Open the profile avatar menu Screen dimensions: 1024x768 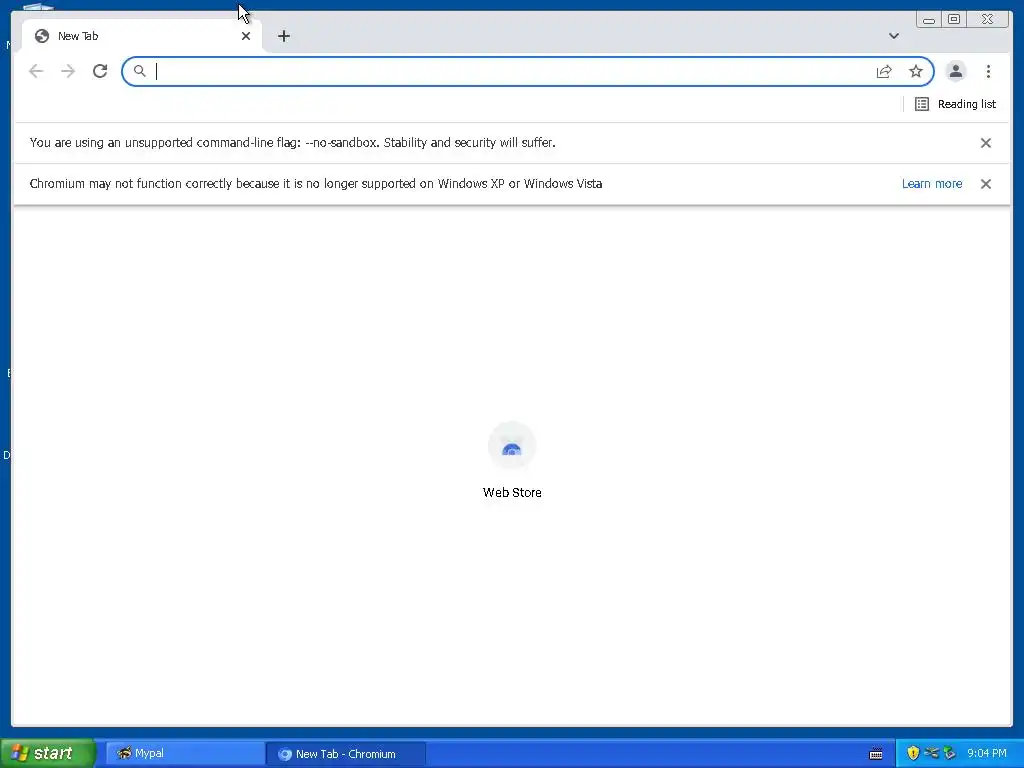pyautogui.click(x=955, y=71)
